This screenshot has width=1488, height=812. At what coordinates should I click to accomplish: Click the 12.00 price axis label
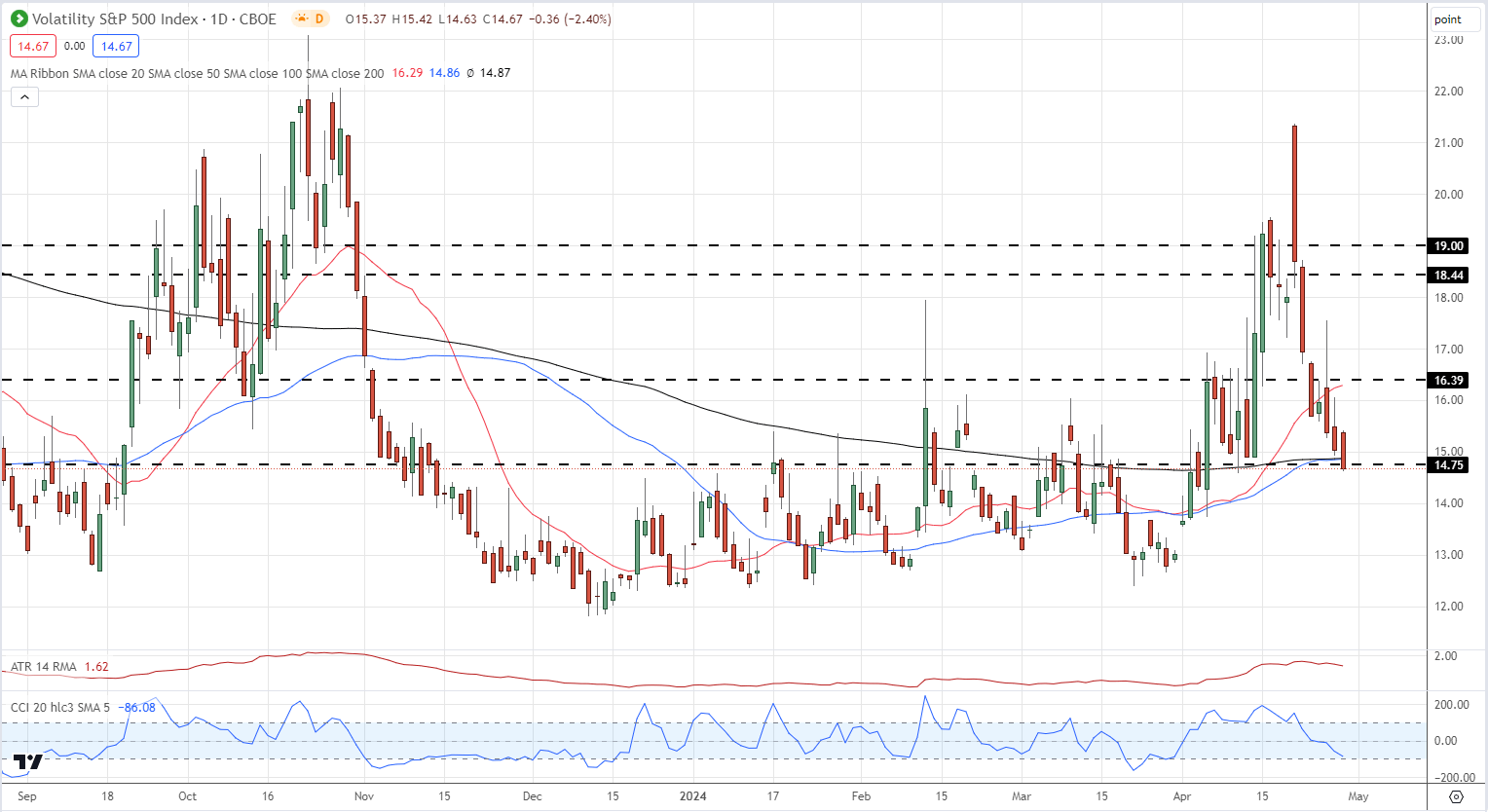click(1449, 607)
